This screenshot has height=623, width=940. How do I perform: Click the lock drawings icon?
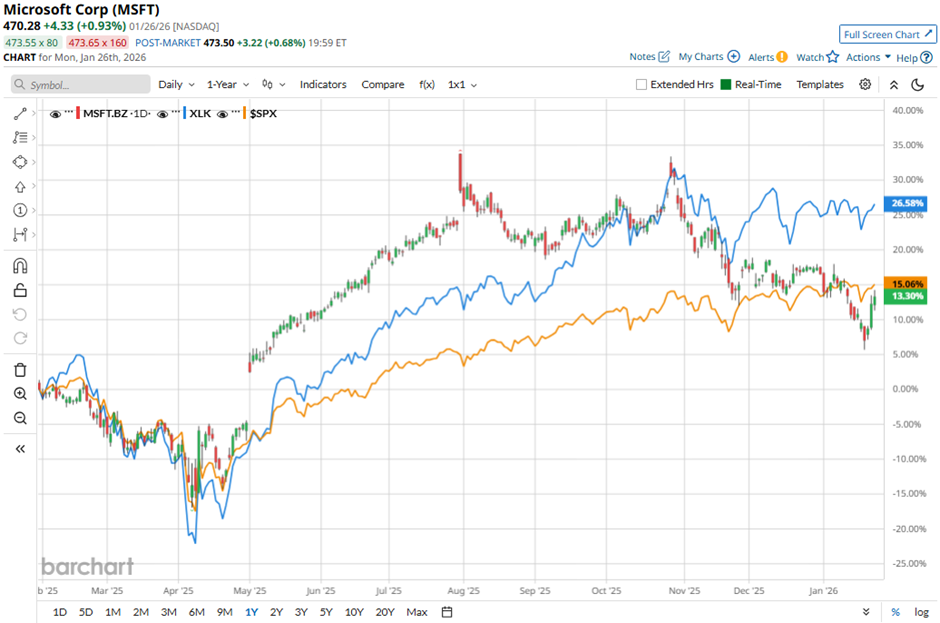(20, 291)
